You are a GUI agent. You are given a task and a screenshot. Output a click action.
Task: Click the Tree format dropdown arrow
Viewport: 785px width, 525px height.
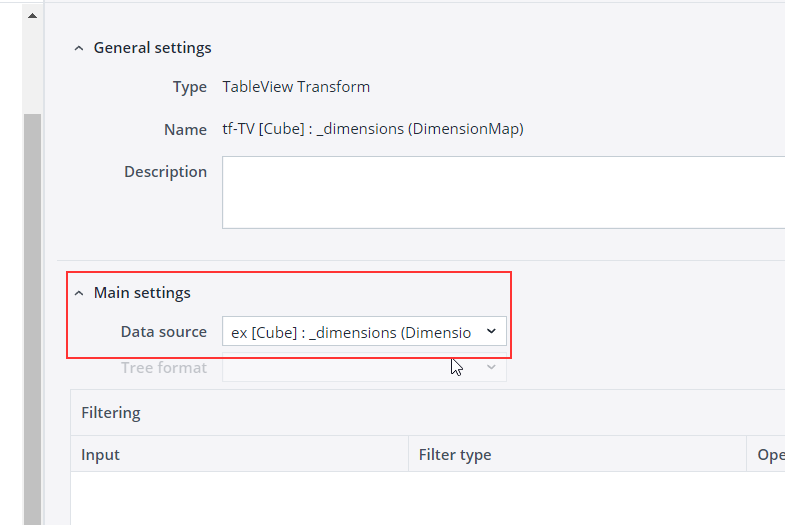tap(491, 368)
